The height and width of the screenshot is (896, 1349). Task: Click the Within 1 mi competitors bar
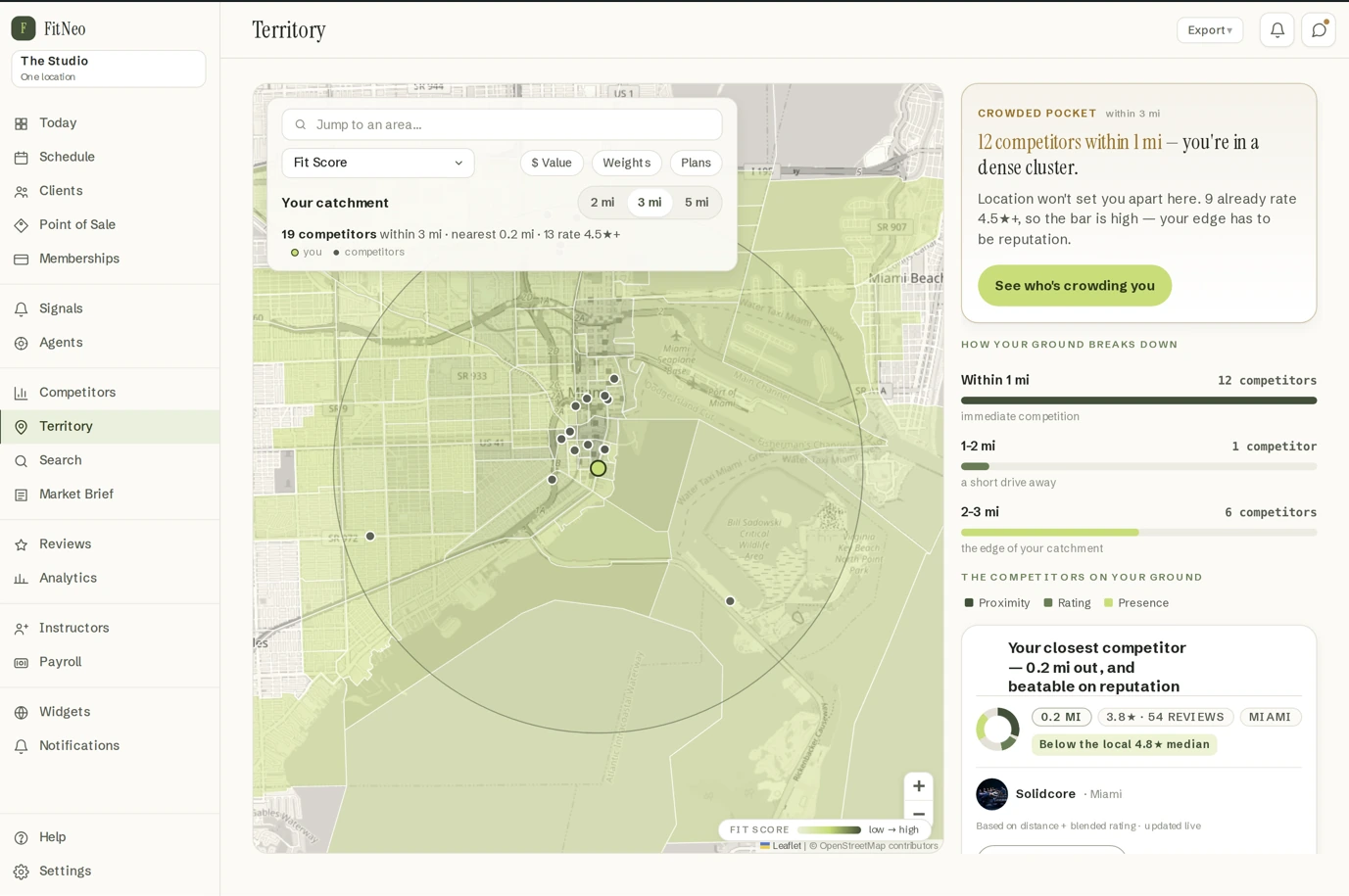click(1138, 401)
